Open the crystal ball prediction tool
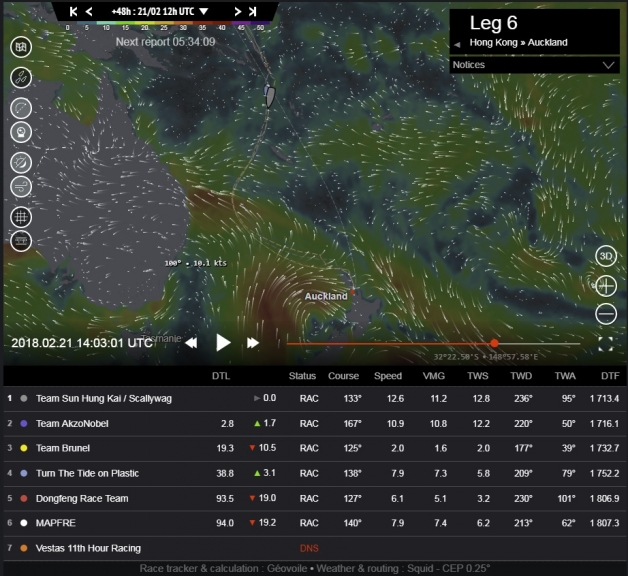This screenshot has width=628, height=576. coord(21,132)
